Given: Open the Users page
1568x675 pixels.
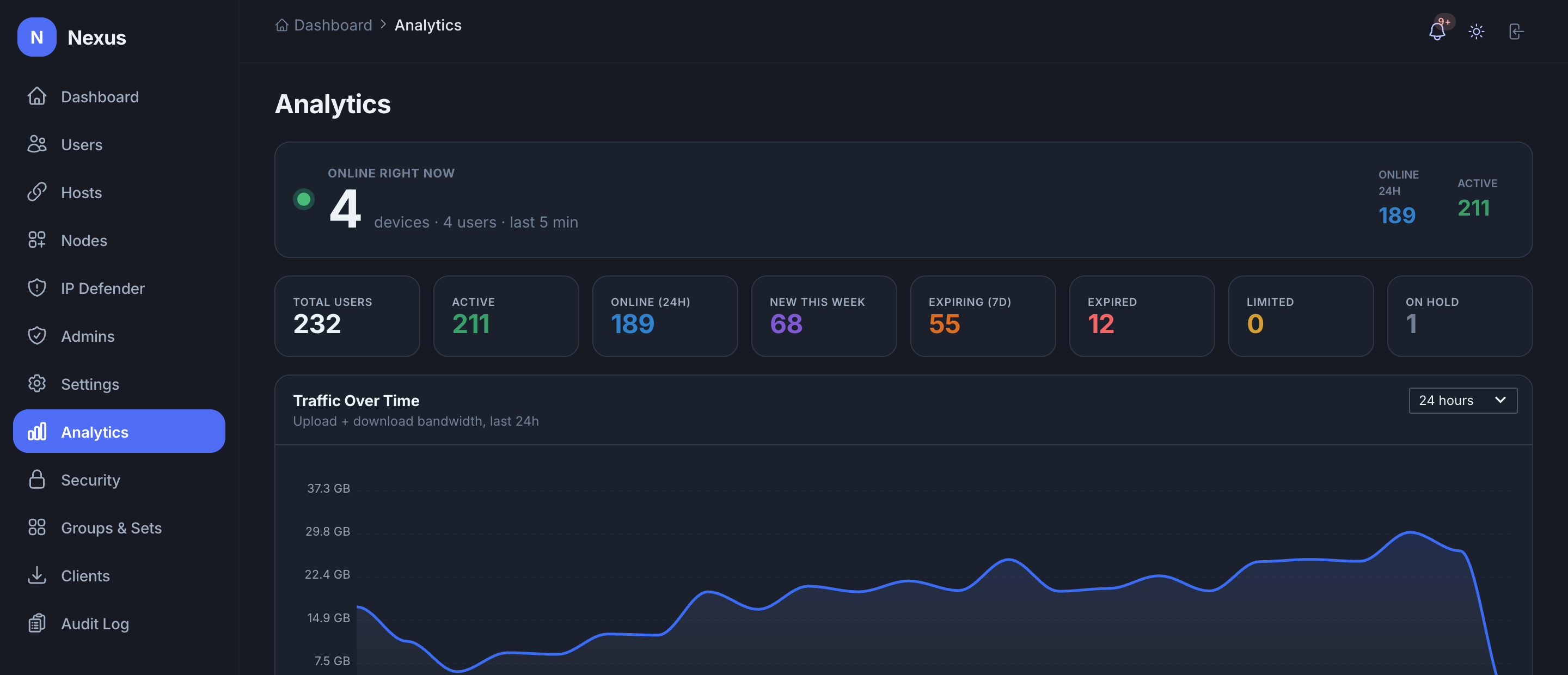Looking at the screenshot, I should coord(119,144).
